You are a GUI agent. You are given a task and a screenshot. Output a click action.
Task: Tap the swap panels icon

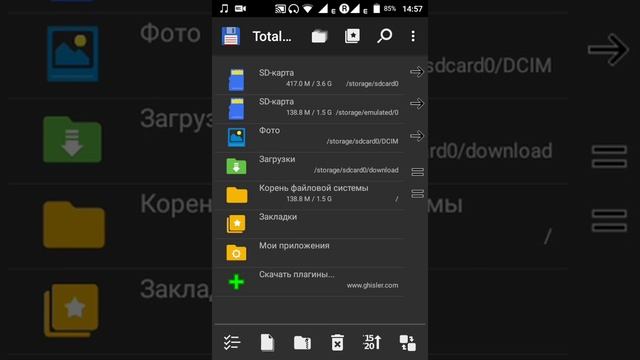coord(407,343)
